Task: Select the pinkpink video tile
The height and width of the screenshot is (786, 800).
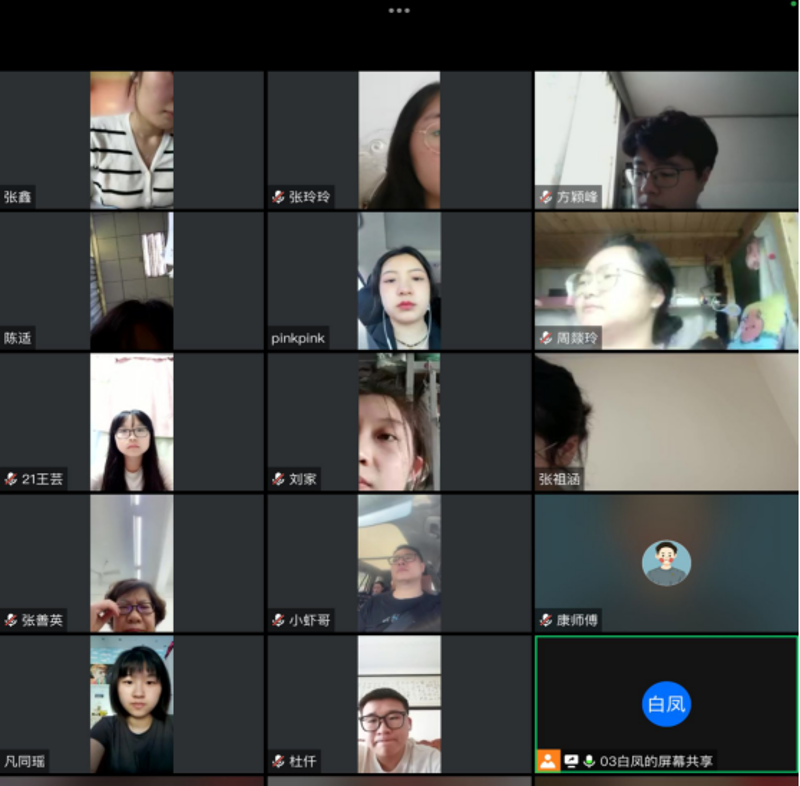Action: click(x=399, y=281)
